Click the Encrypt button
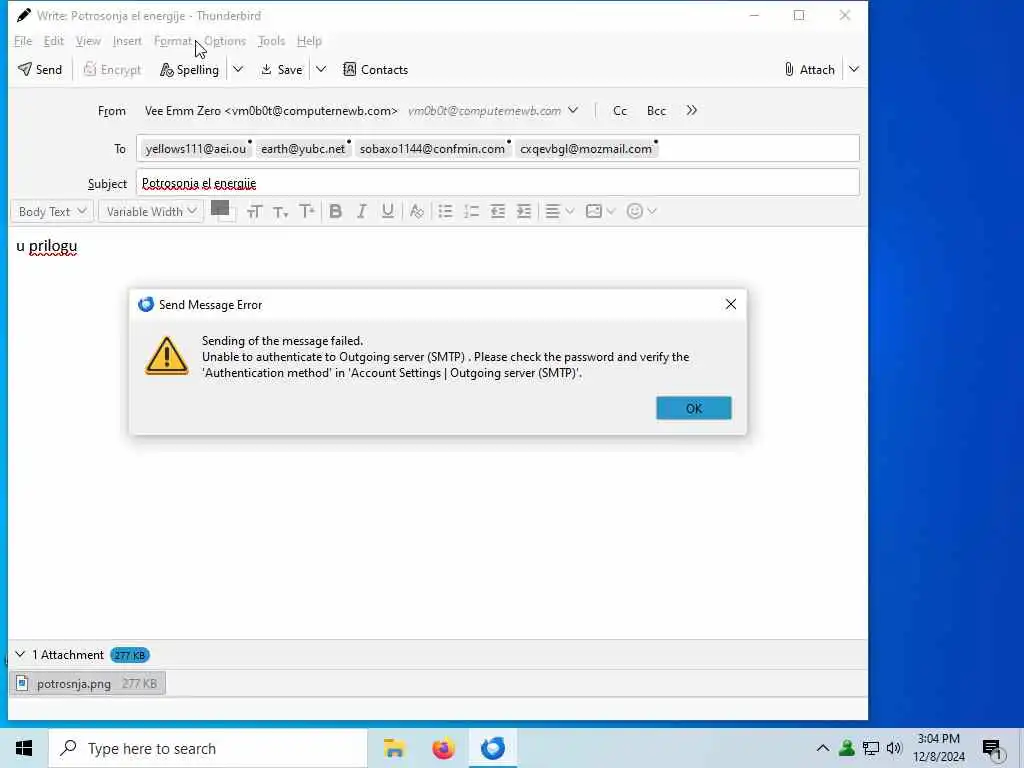 pyautogui.click(x=112, y=69)
